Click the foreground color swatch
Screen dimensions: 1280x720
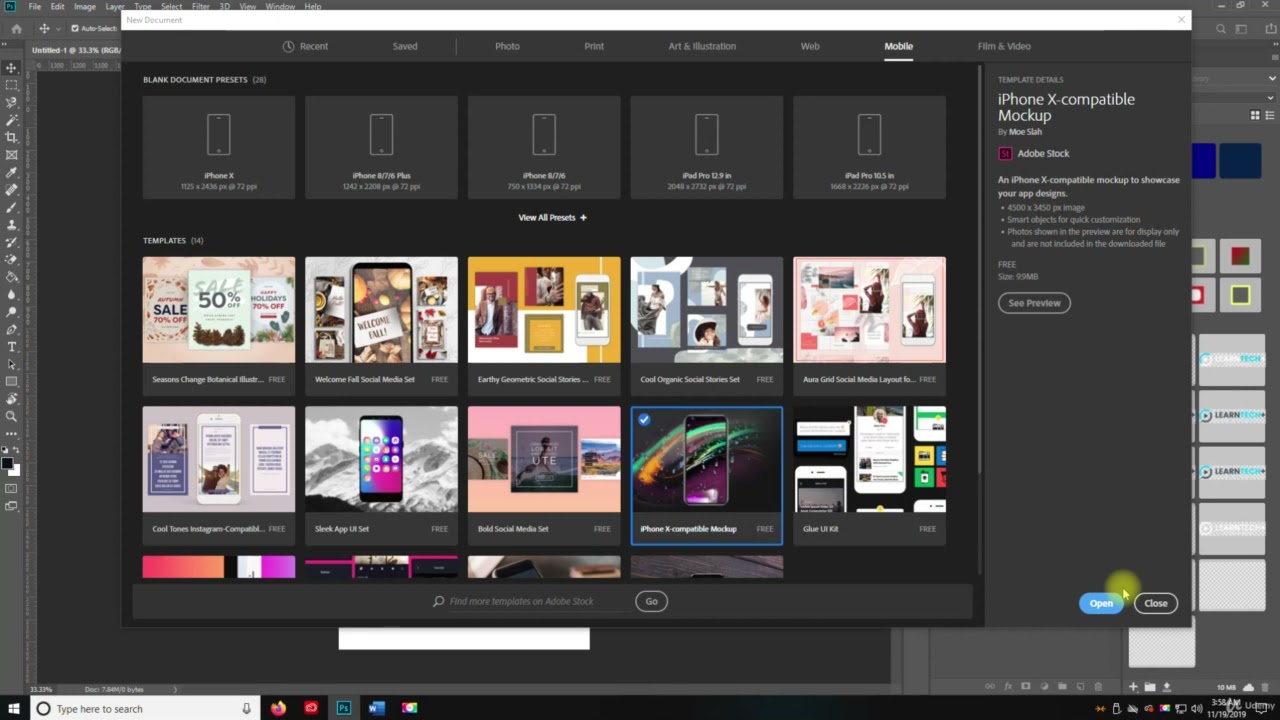8,464
